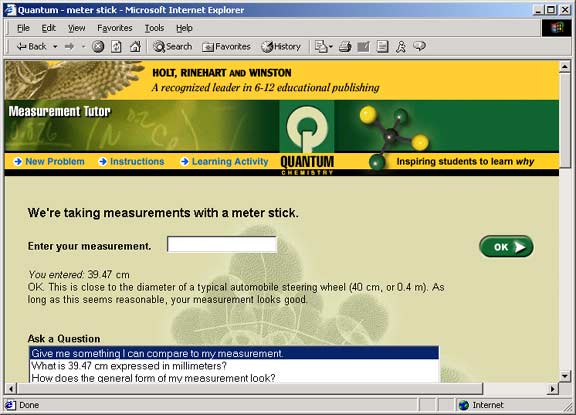Open the History toolbar button

pyautogui.click(x=281, y=47)
